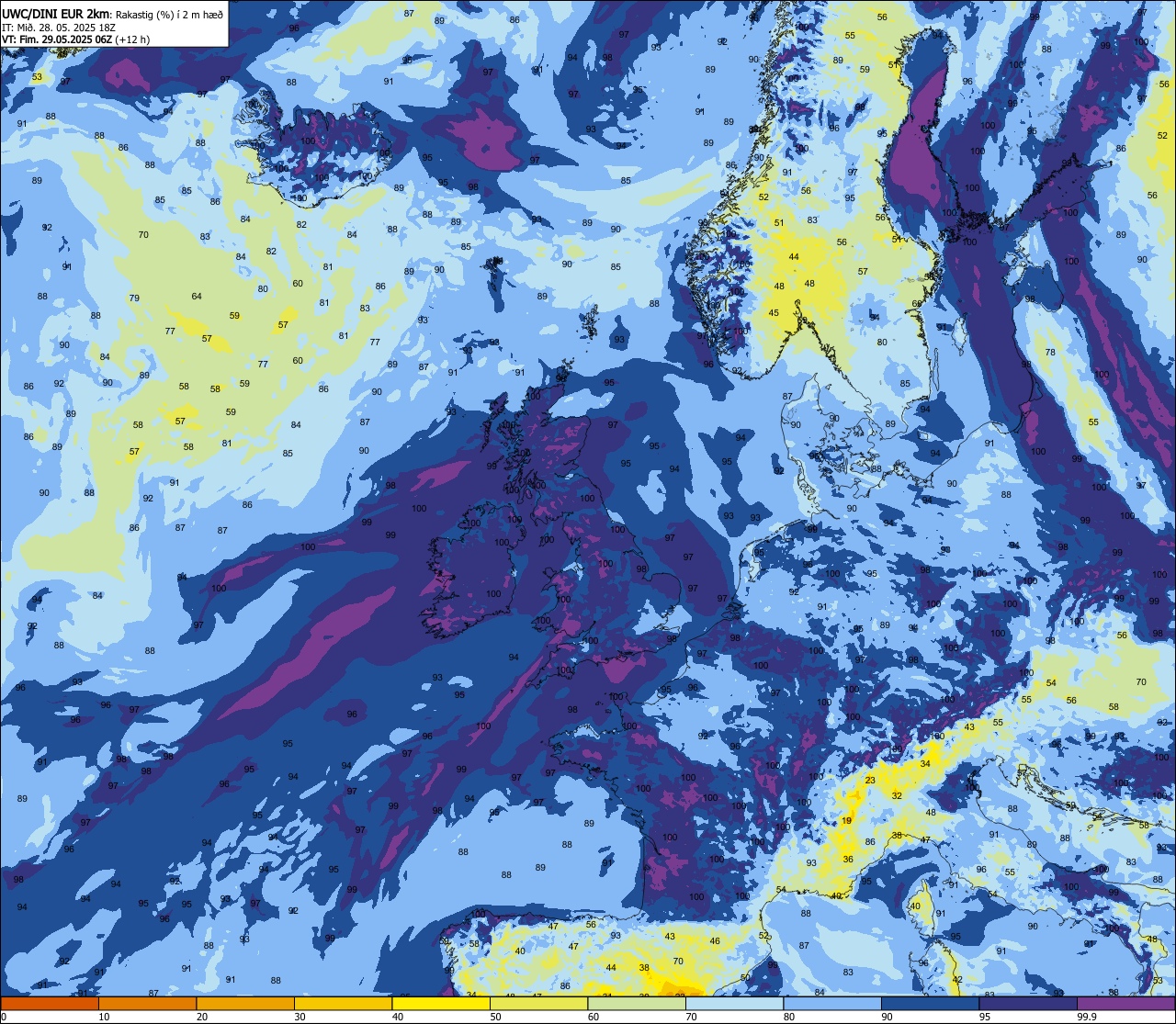
Task: Click the darkest orange legend swatch below 10
Action: tap(50, 1003)
